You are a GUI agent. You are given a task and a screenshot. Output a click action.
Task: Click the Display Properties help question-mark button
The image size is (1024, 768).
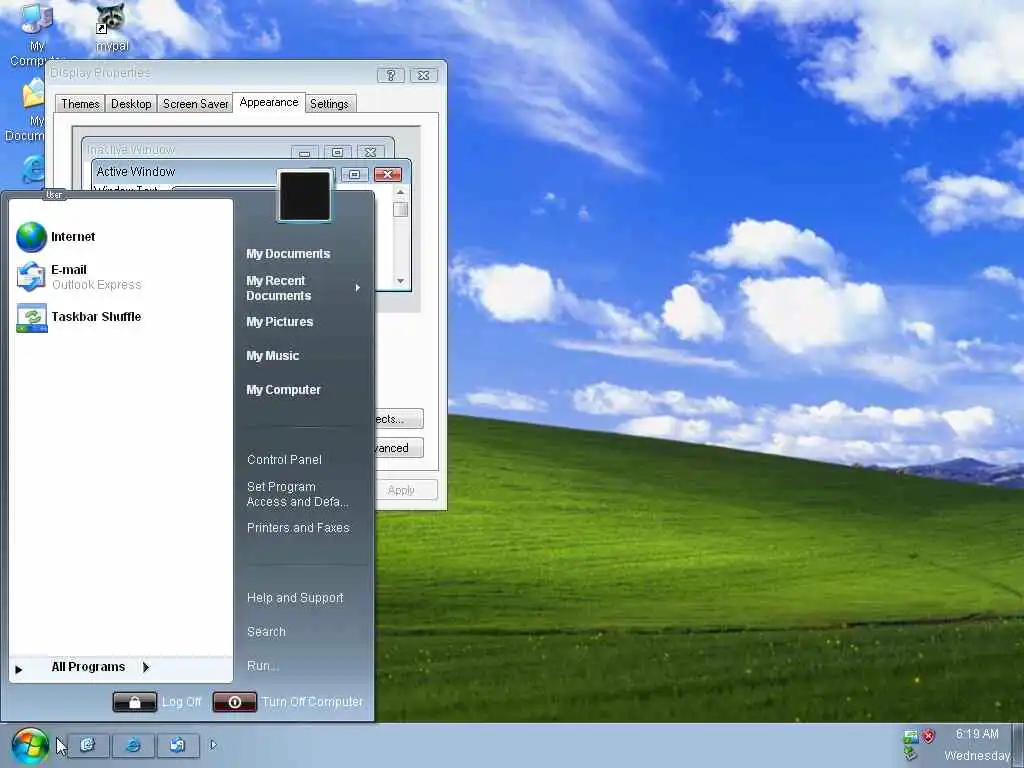point(391,75)
